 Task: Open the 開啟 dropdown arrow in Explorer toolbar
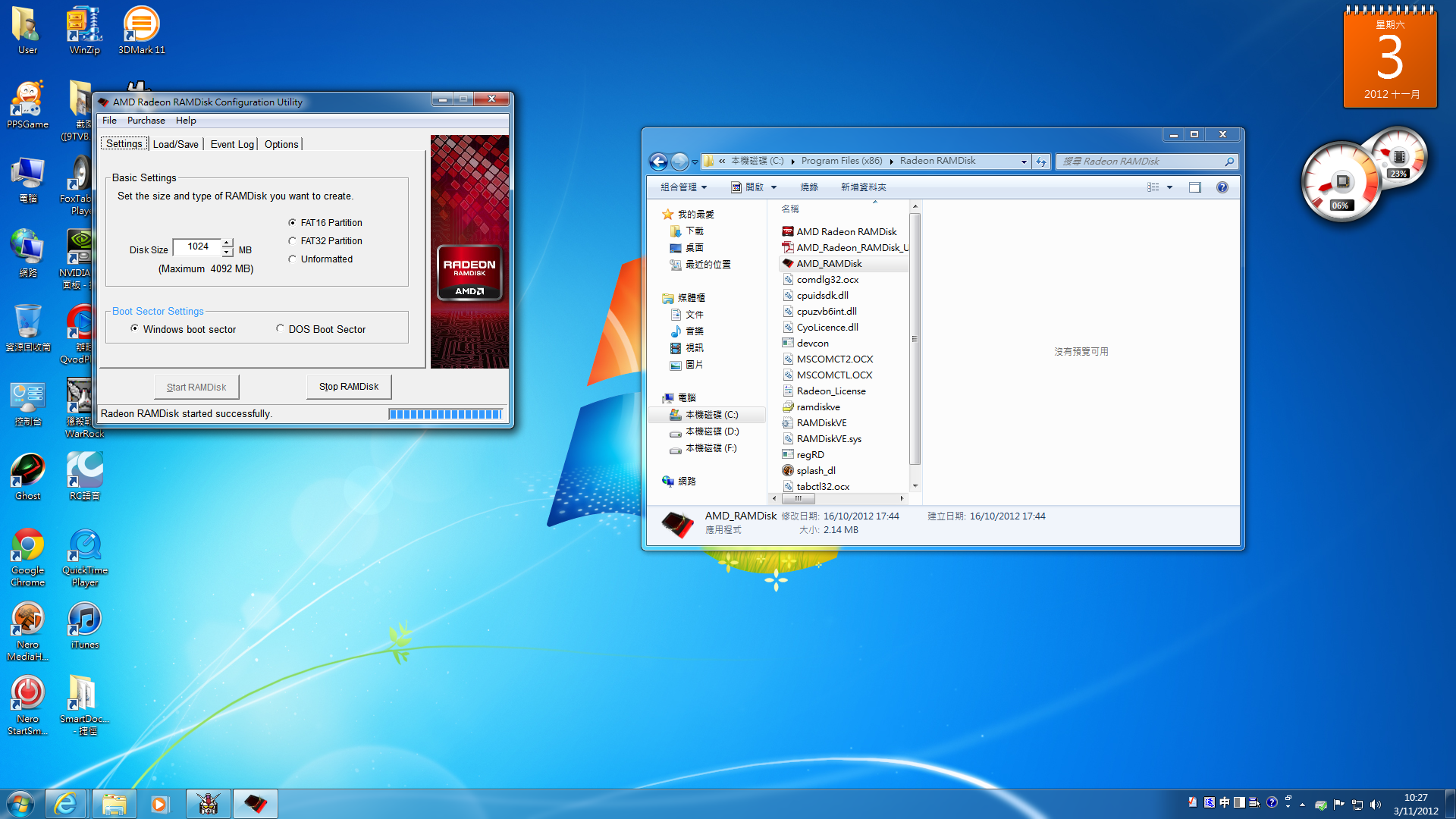773,187
